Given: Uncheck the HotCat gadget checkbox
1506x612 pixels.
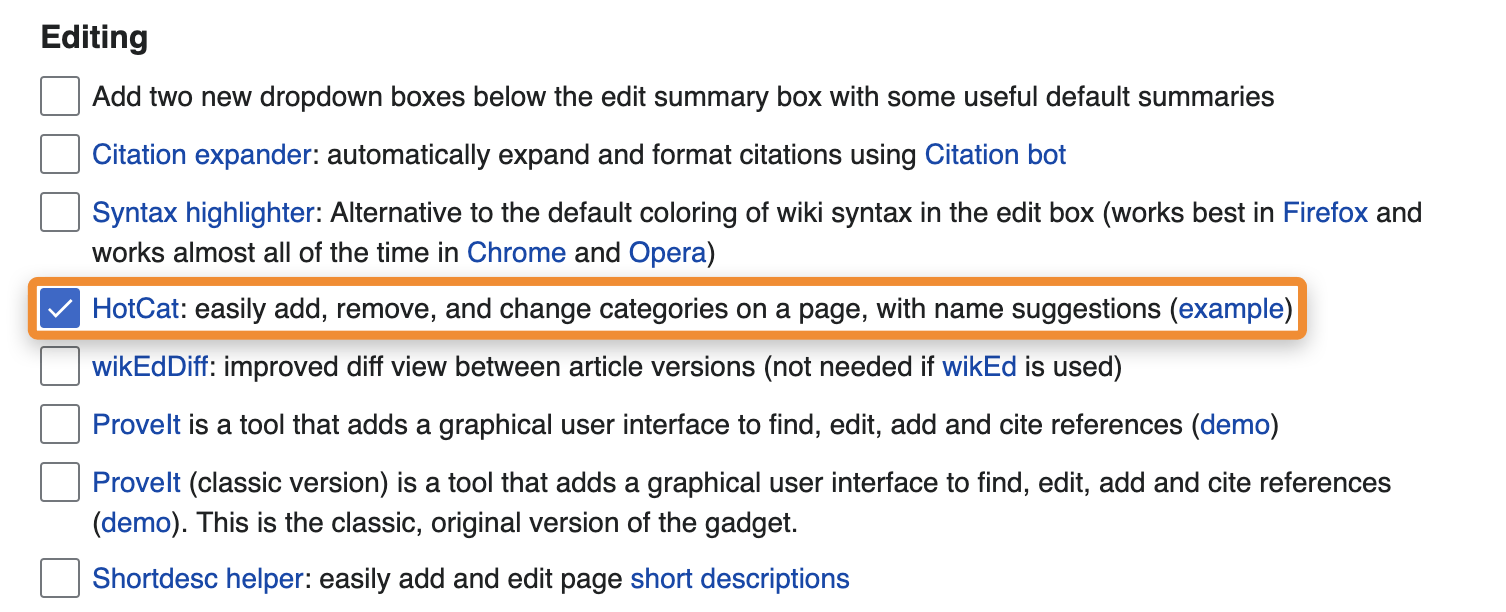Looking at the screenshot, I should tap(60, 309).
